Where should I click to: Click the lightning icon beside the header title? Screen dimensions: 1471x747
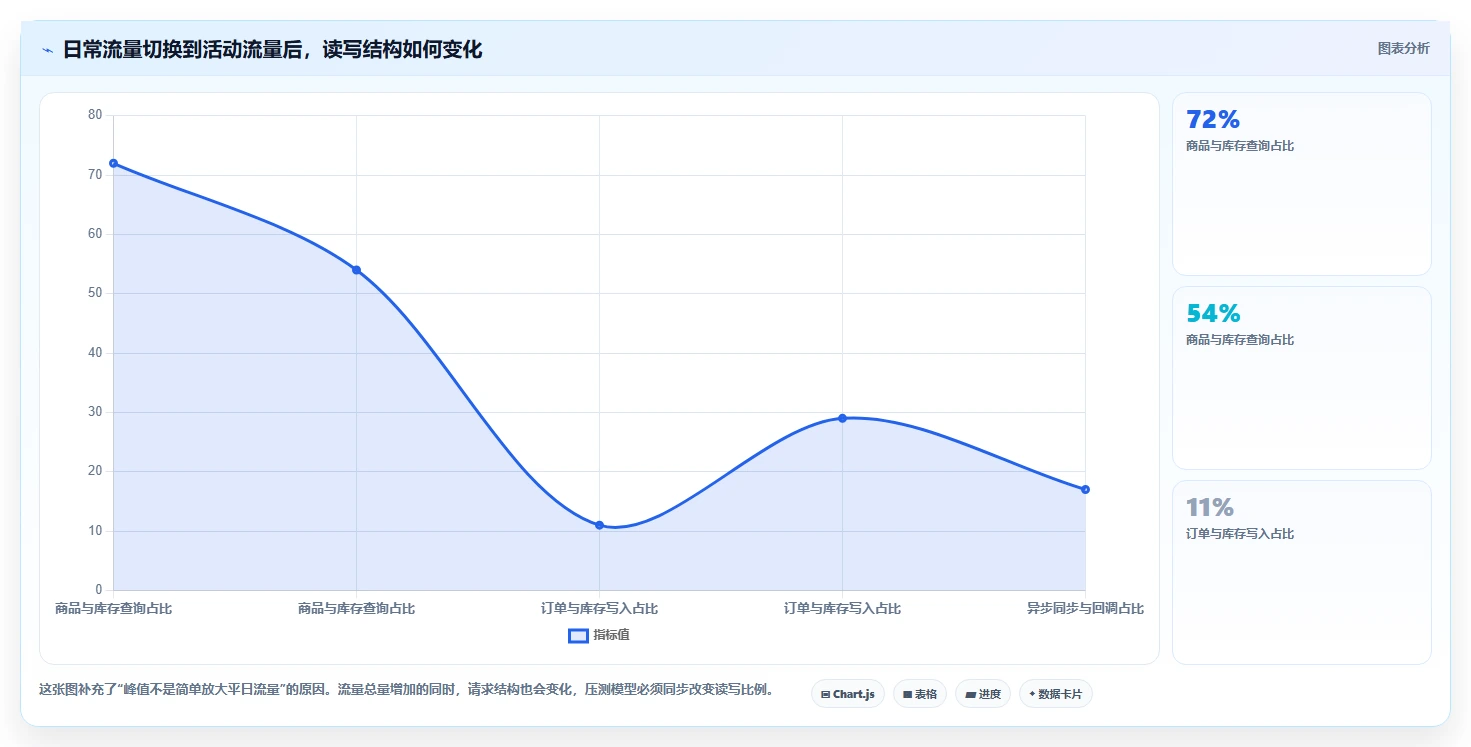click(48, 50)
